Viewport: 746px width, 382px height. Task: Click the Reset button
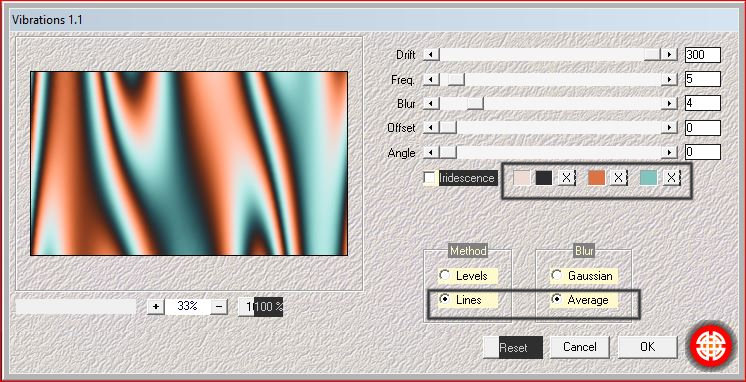click(513, 347)
